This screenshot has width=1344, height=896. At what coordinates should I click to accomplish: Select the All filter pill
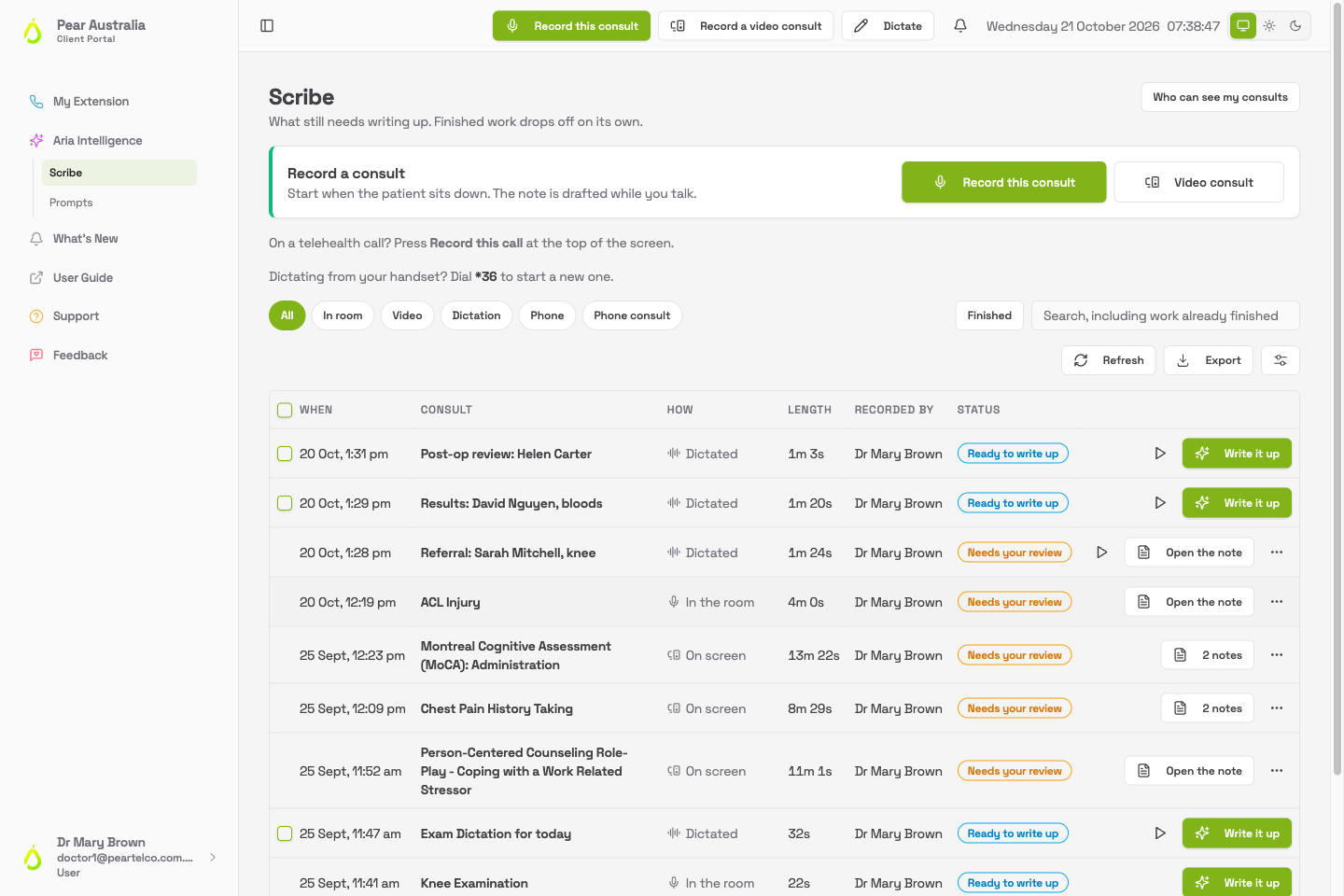click(287, 315)
